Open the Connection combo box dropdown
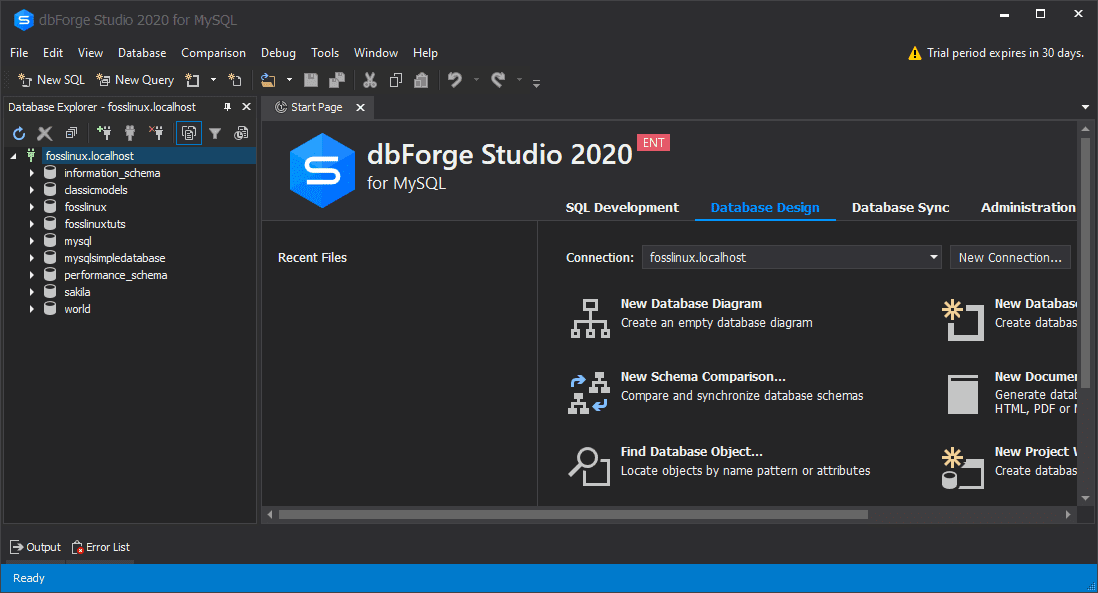Viewport: 1098px width, 593px height. coord(933,257)
